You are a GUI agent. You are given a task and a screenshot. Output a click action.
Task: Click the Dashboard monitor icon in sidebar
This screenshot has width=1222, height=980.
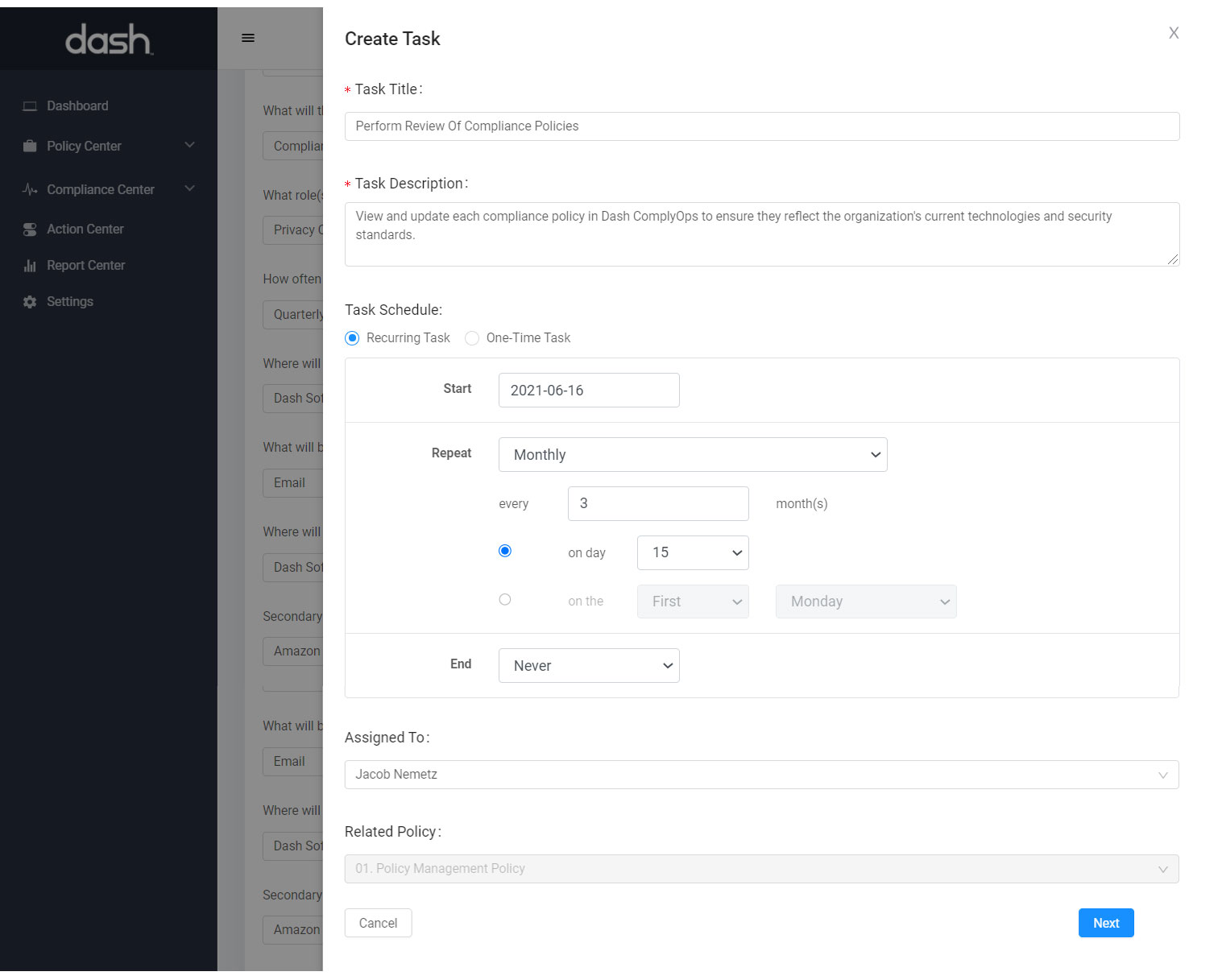[30, 106]
